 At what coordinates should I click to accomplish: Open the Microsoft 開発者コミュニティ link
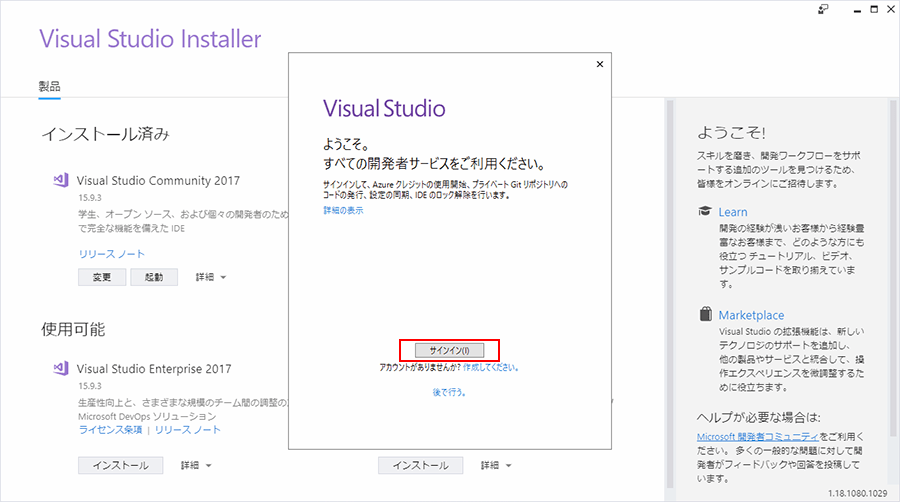(758, 437)
